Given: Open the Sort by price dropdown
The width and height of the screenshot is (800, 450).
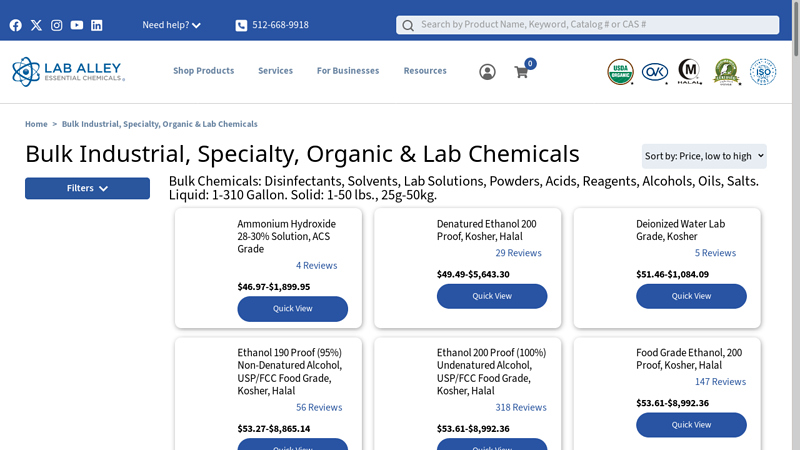Looking at the screenshot, I should (704, 156).
